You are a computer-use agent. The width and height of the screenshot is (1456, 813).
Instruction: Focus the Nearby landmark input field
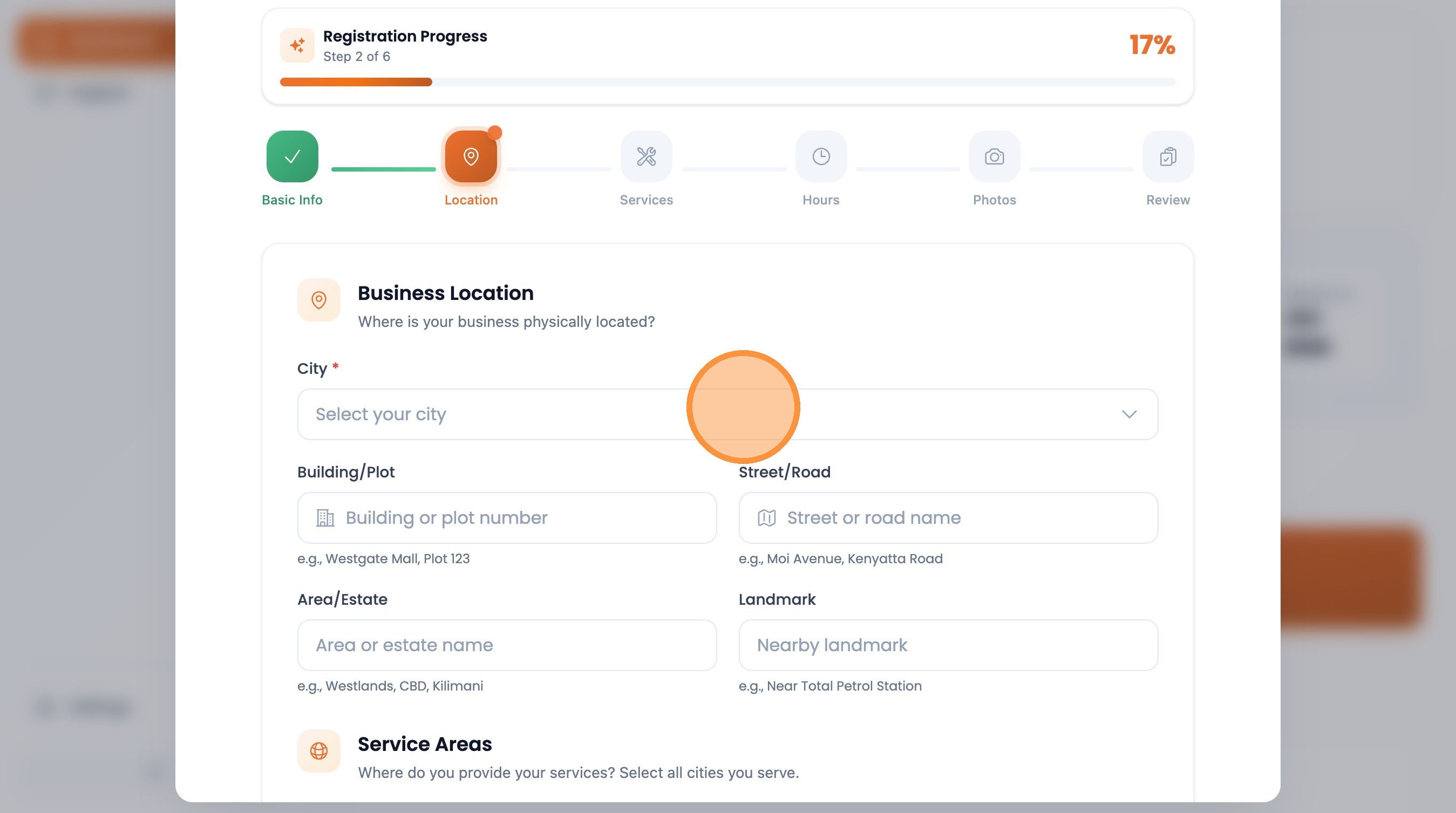tap(948, 645)
